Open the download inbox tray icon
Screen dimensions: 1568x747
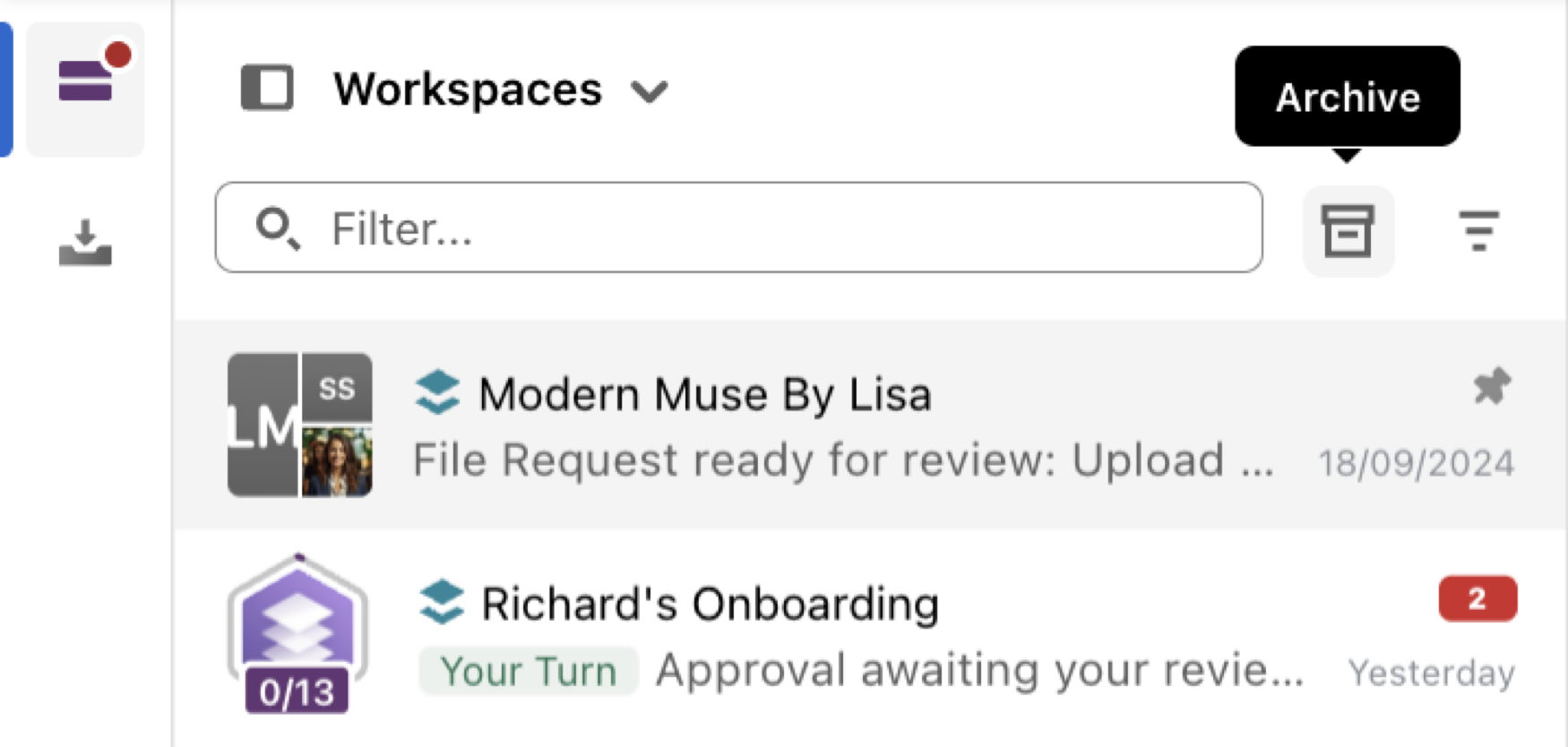pyautogui.click(x=85, y=243)
